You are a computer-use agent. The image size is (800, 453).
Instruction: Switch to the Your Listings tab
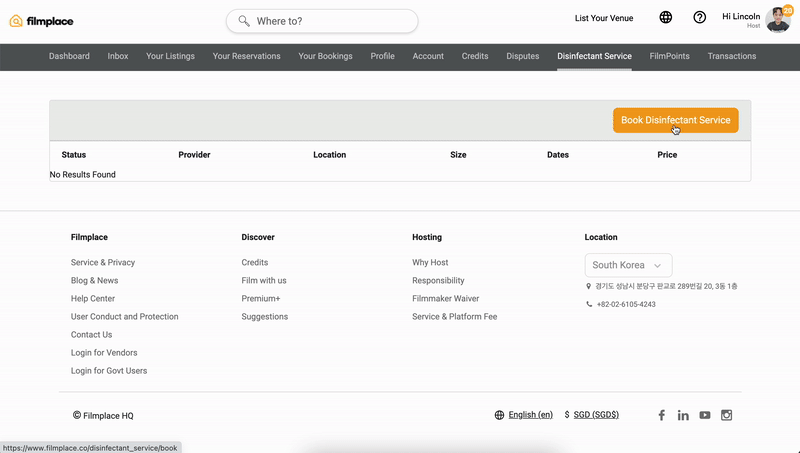[169, 56]
